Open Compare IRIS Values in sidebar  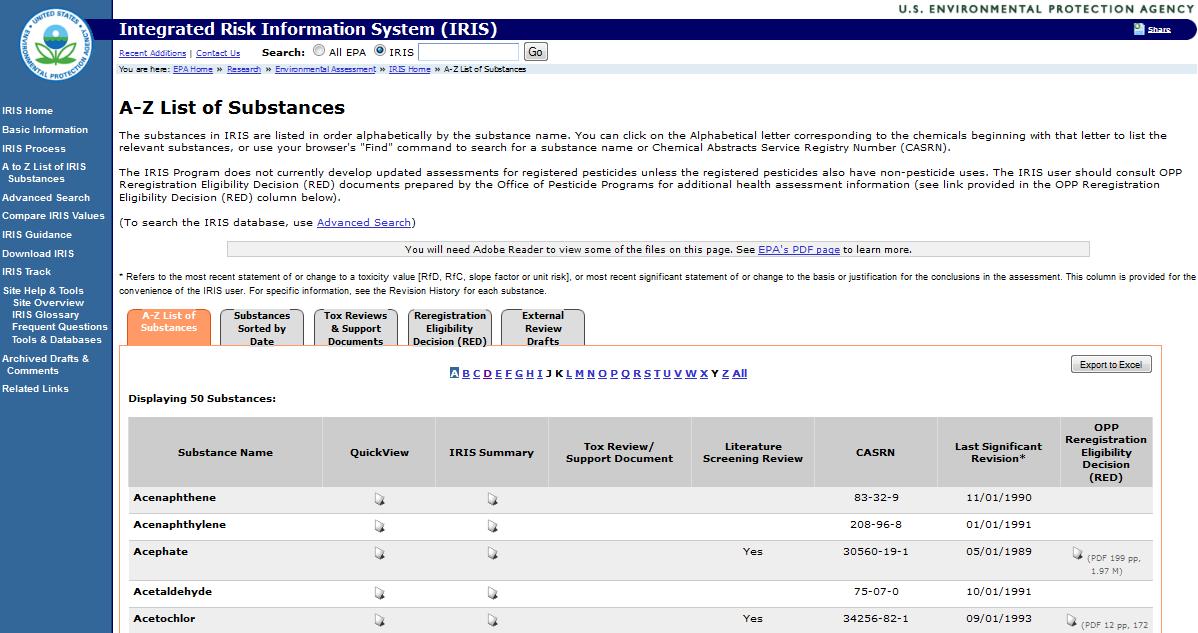tap(53, 216)
